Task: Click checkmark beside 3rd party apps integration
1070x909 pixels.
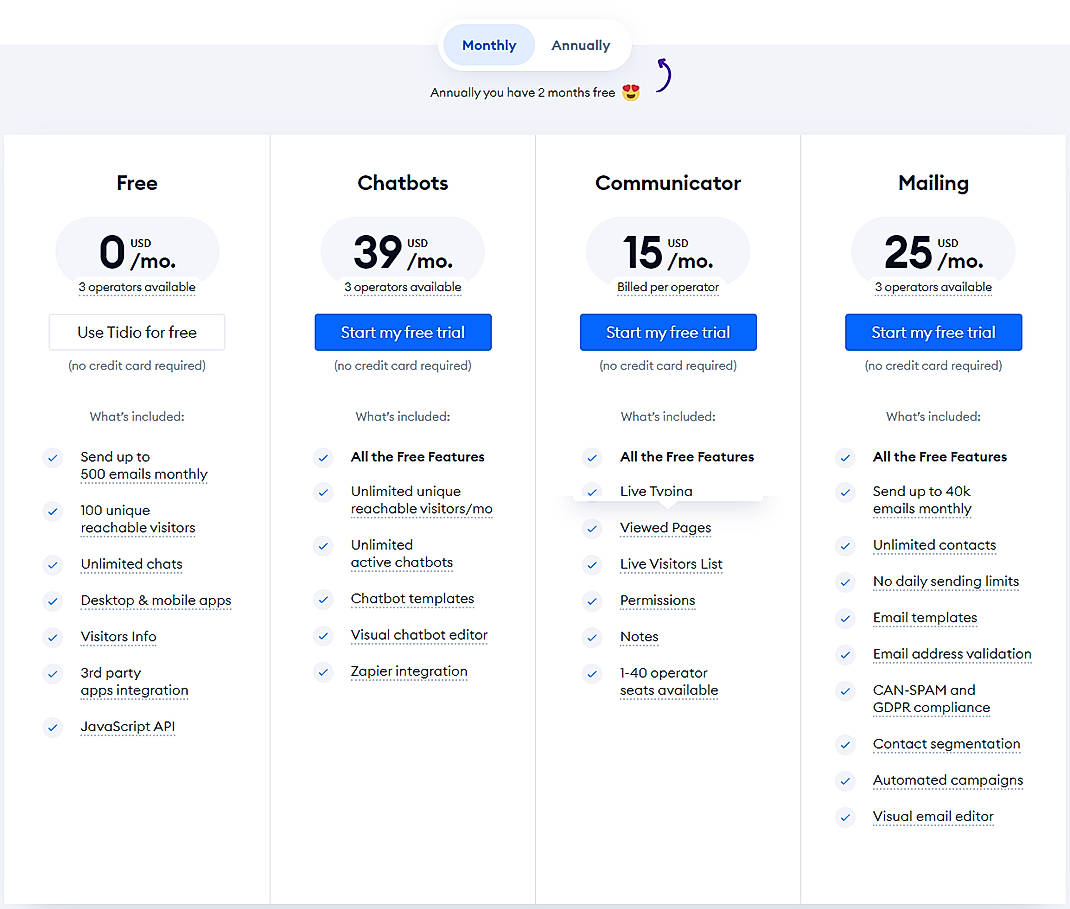Action: pos(53,674)
